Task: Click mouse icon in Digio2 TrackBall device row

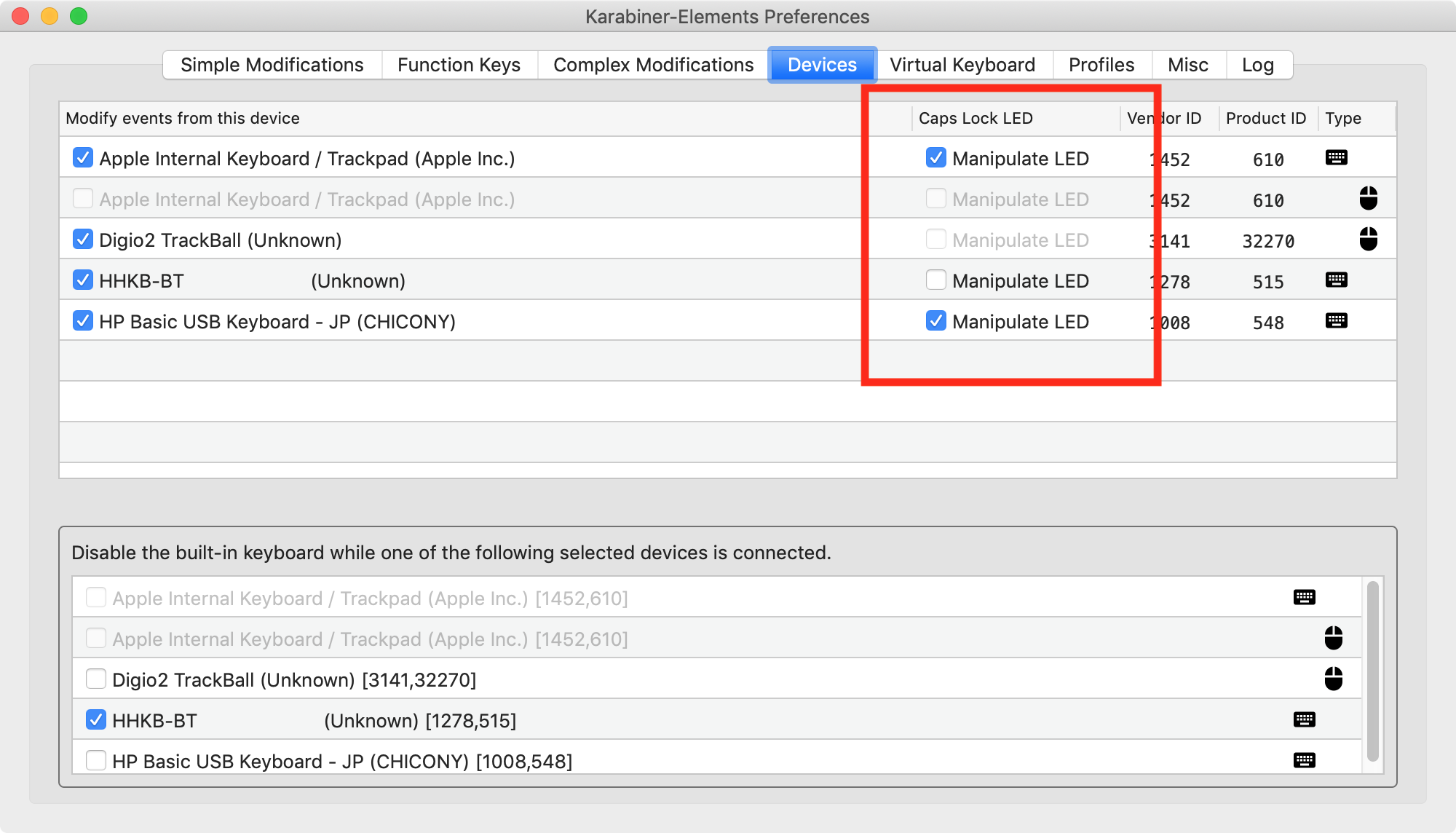Action: click(1368, 240)
